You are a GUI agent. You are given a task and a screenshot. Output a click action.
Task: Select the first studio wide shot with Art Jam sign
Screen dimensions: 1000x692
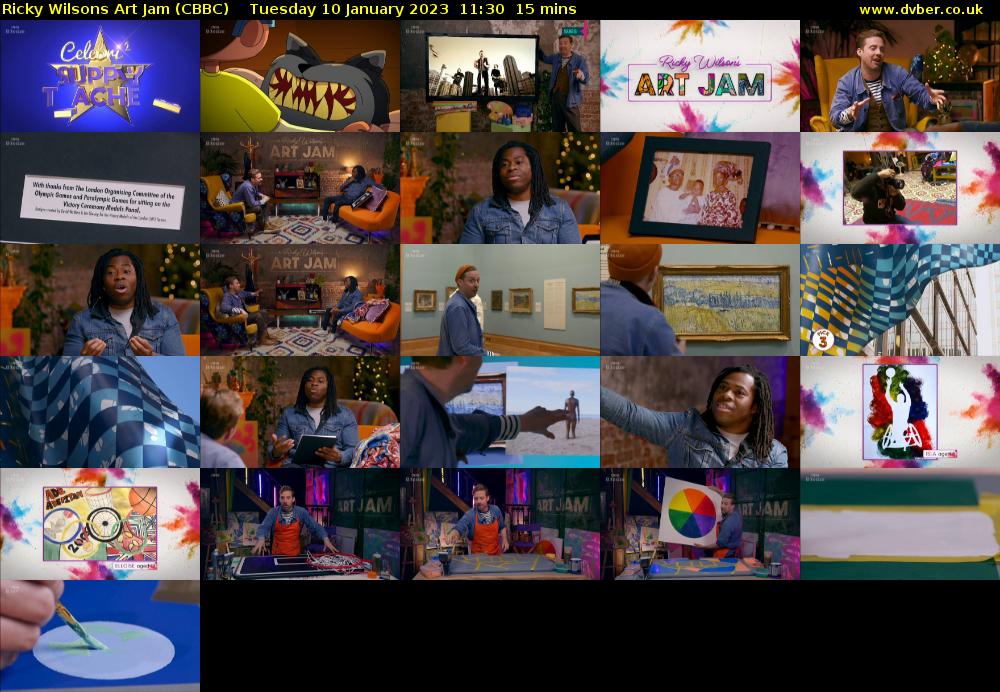tap(300, 188)
